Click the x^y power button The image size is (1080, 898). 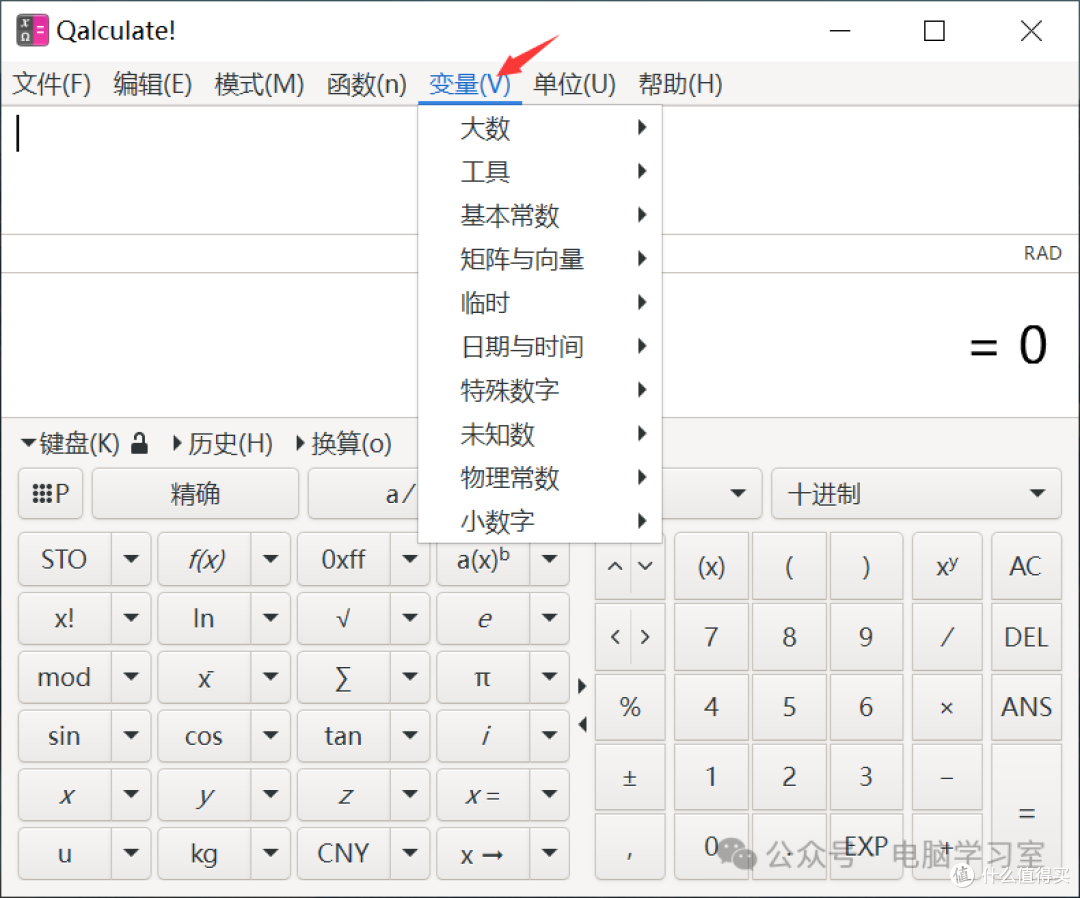[947, 566]
